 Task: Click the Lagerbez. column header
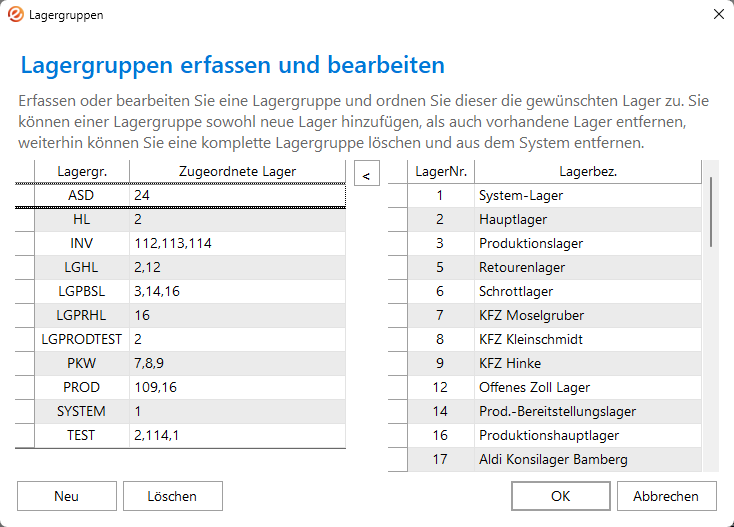[x=588, y=172]
